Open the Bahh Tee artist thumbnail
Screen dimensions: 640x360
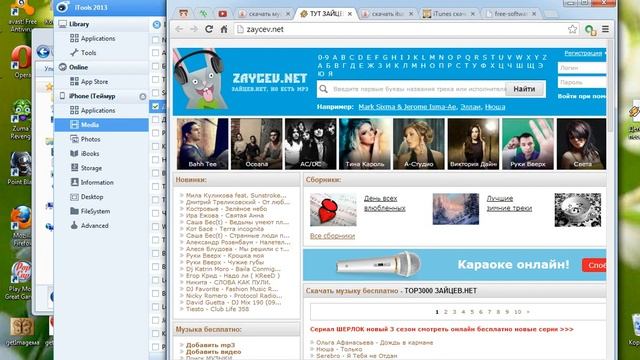click(x=202, y=144)
